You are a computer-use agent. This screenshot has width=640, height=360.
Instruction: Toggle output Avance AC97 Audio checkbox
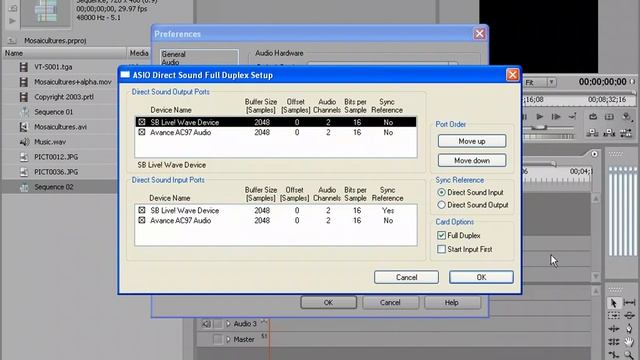(x=142, y=132)
